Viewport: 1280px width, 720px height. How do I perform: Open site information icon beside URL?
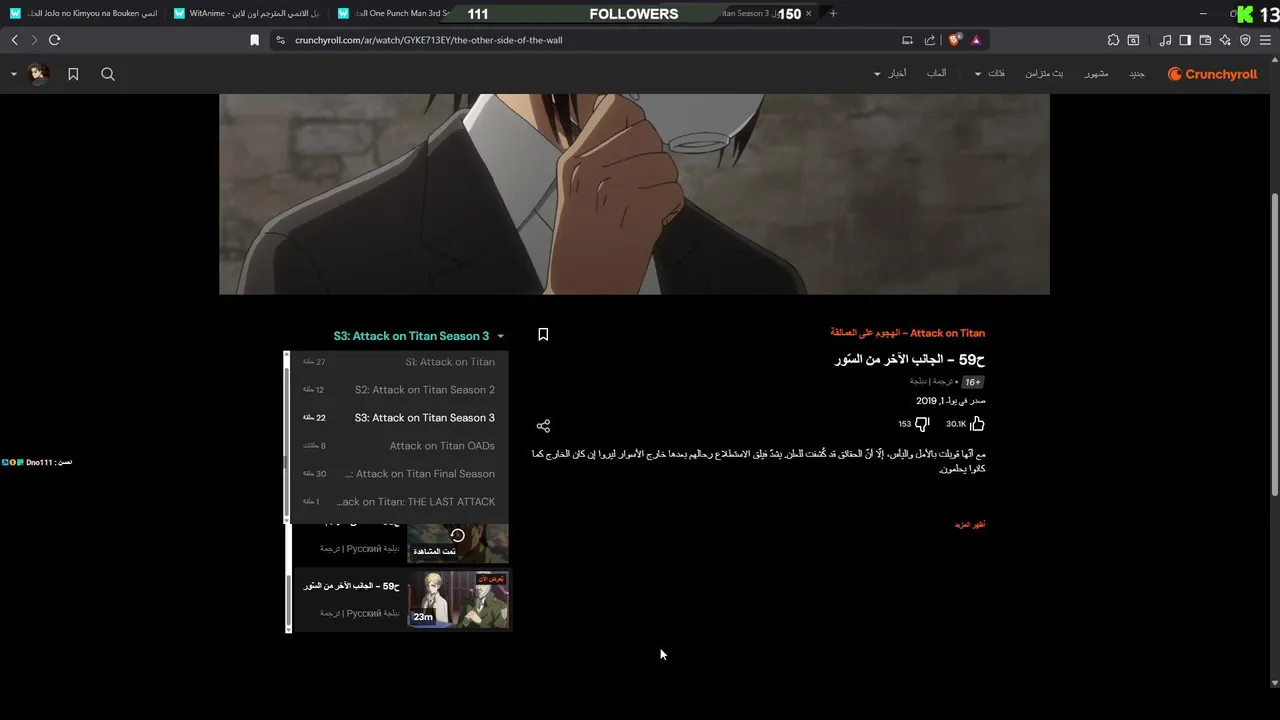[280, 40]
